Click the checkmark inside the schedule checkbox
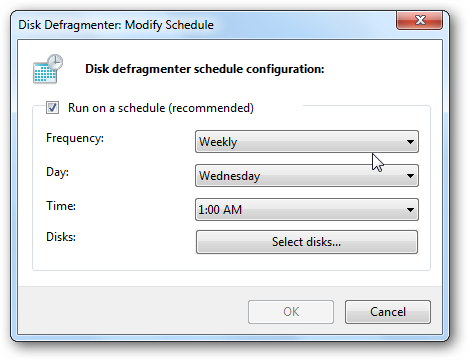The image size is (468, 360). (x=52, y=107)
